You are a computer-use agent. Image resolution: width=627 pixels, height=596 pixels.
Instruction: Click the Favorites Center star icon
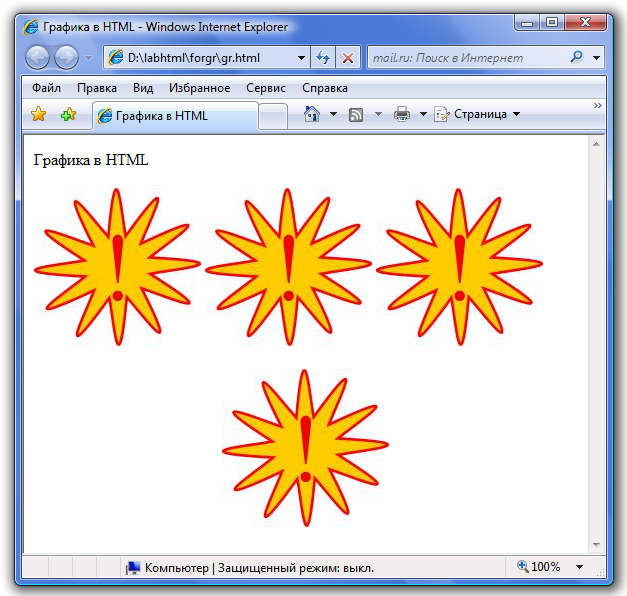pos(39,114)
